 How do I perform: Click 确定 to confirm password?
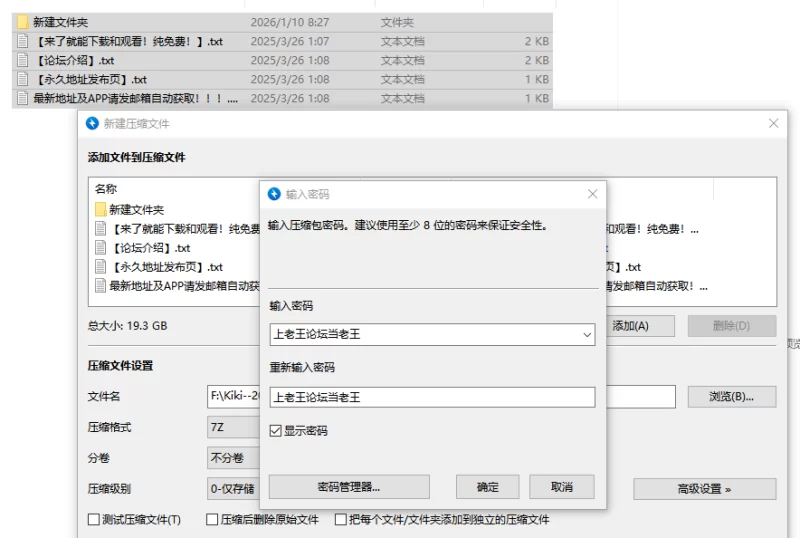point(488,487)
